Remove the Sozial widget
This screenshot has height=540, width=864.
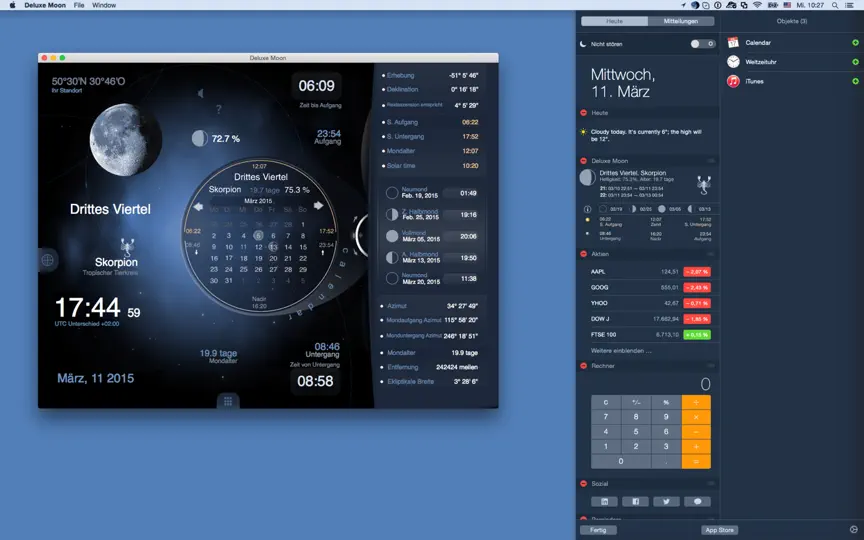click(584, 483)
